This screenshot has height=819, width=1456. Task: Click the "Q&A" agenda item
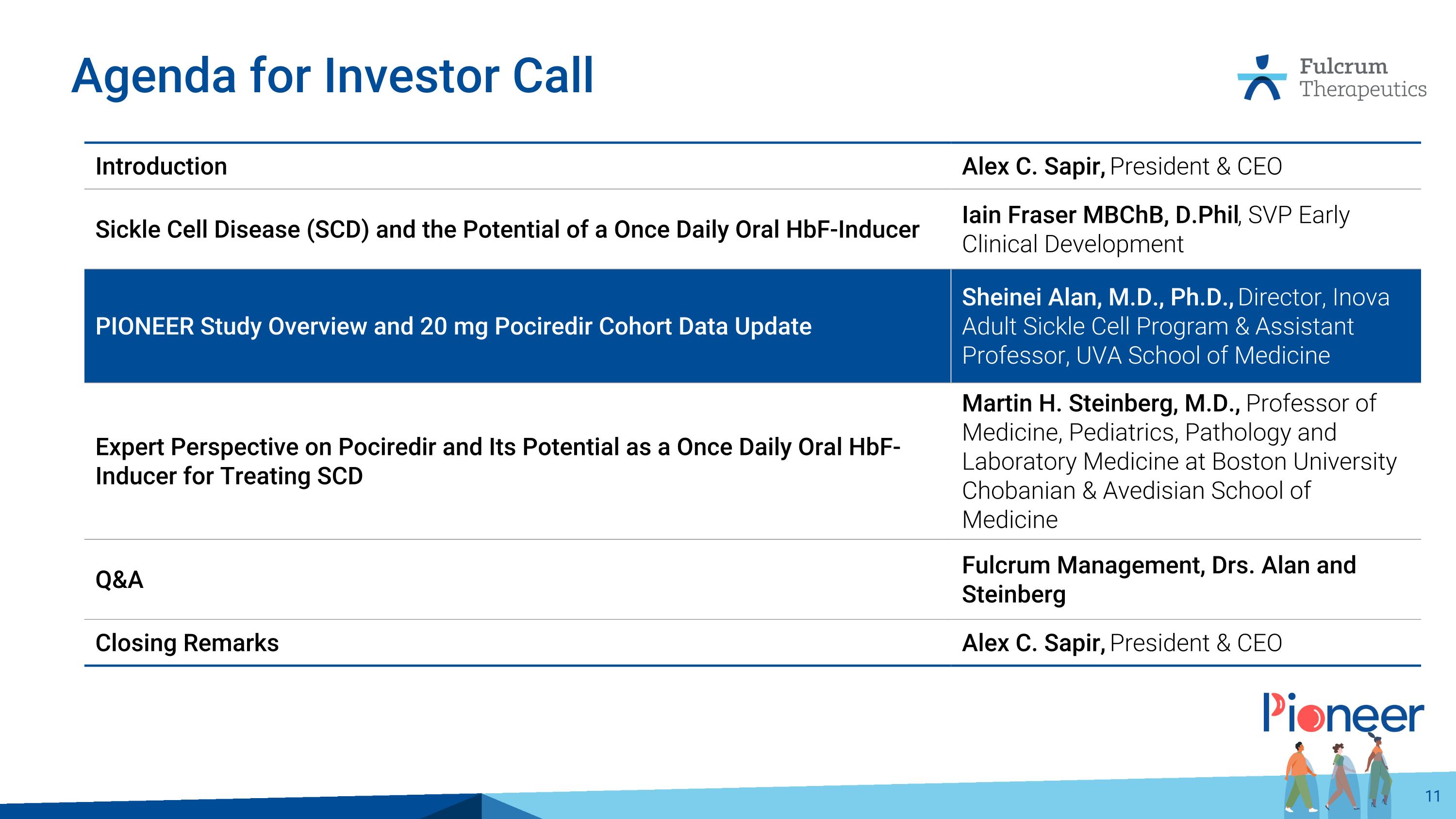pos(119,580)
